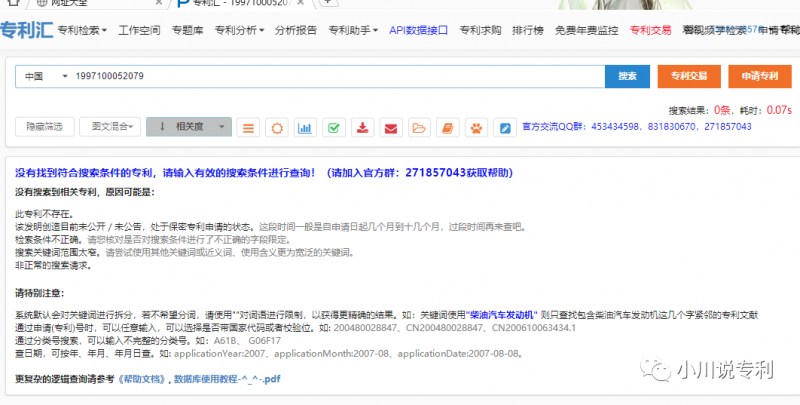Viewport: 800px width, 405px height.
Task: Click the 此专利不存在 line
Action: [x=45, y=214]
